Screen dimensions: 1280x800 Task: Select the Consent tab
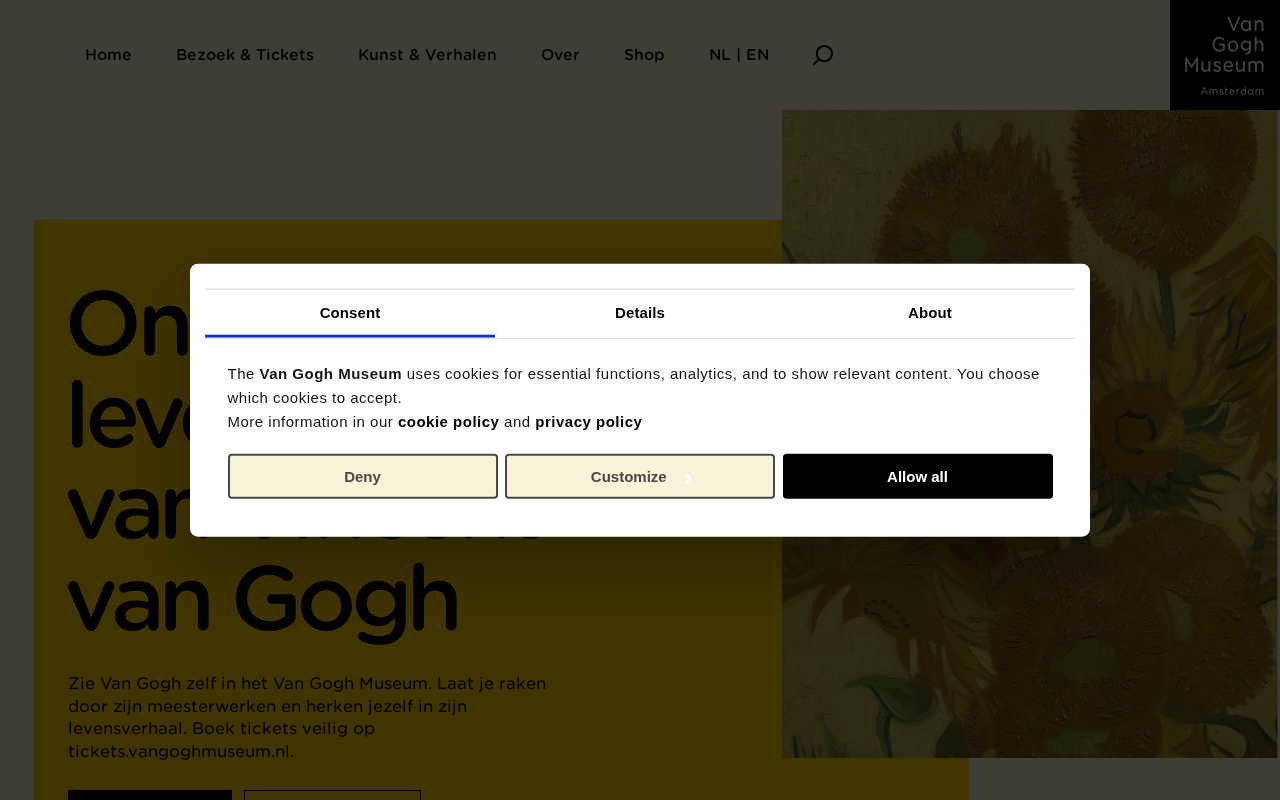click(x=350, y=313)
